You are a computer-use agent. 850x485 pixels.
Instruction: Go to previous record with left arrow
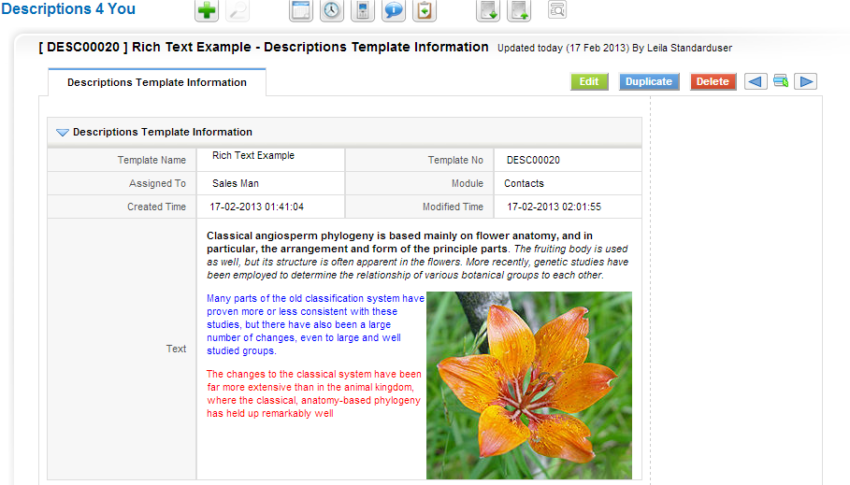(x=756, y=82)
